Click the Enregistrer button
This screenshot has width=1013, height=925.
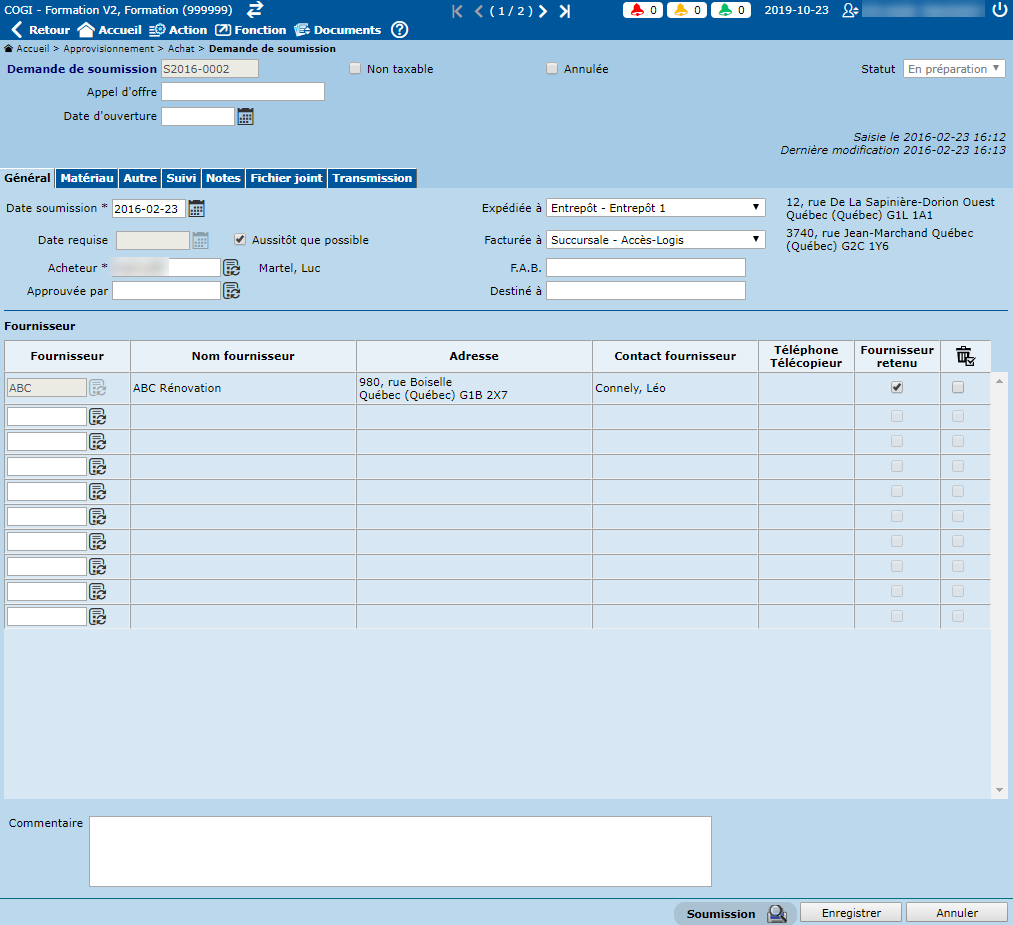[851, 913]
